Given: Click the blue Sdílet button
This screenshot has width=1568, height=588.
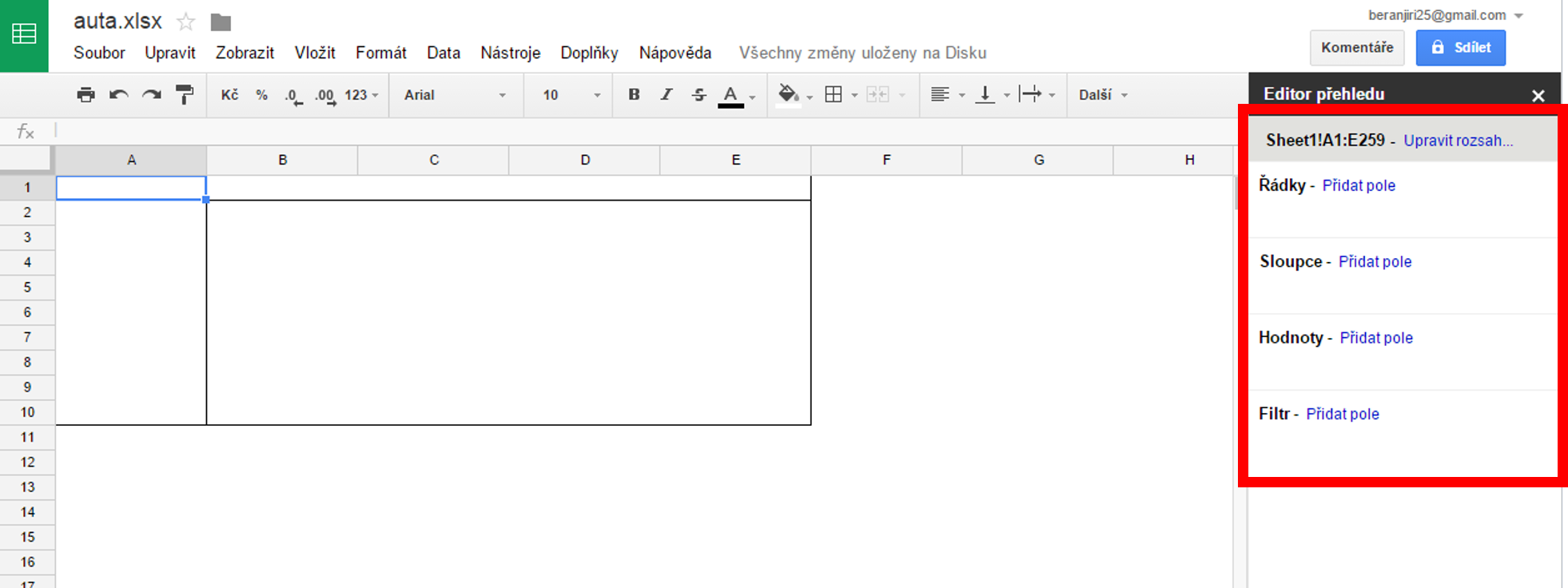Looking at the screenshot, I should 1461,48.
